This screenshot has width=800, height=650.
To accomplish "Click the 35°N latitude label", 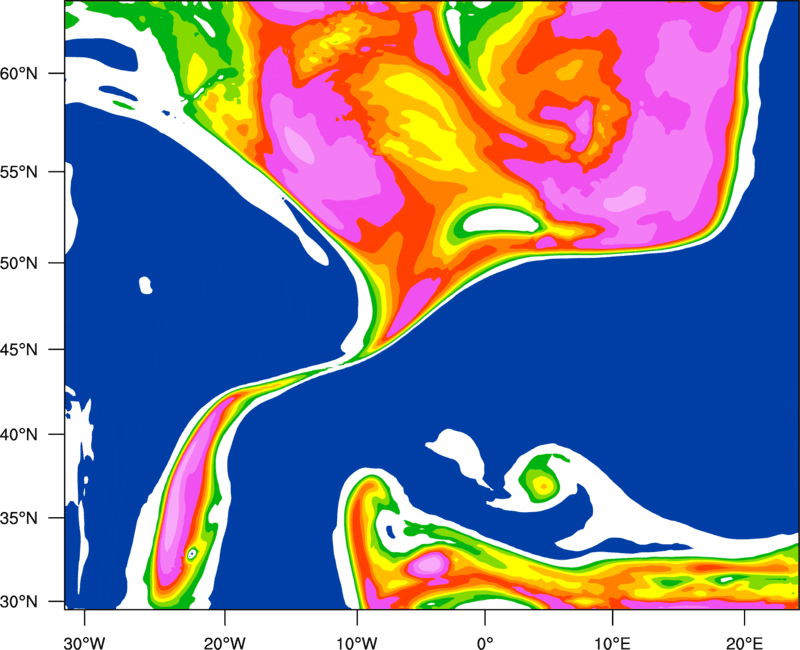I will (x=19, y=518).
